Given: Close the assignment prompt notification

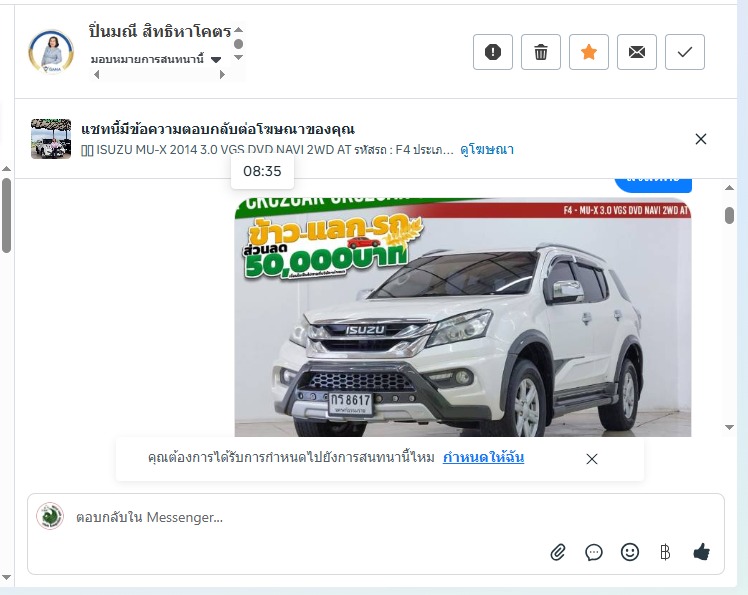Looking at the screenshot, I should click(592, 459).
